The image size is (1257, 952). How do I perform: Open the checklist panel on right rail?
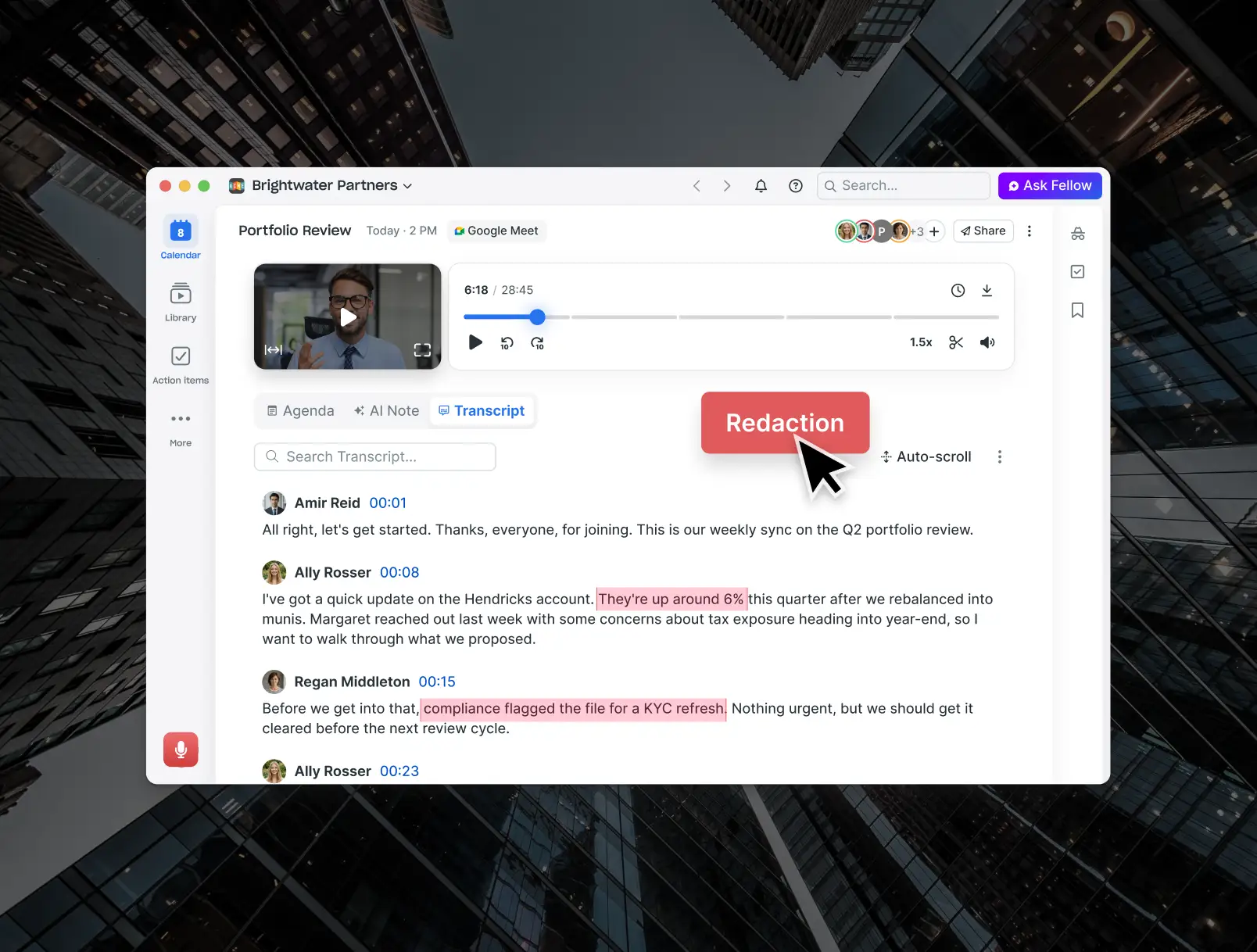tap(1077, 272)
